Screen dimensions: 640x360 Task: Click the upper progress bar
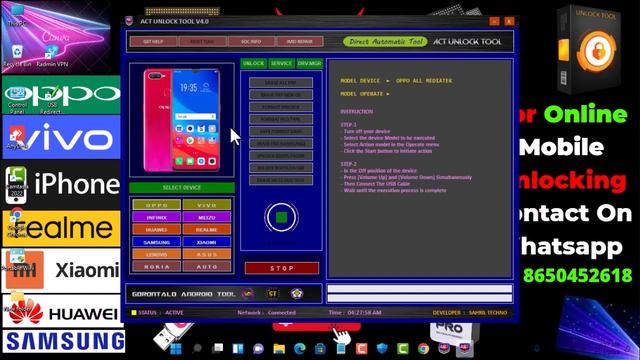420,289
